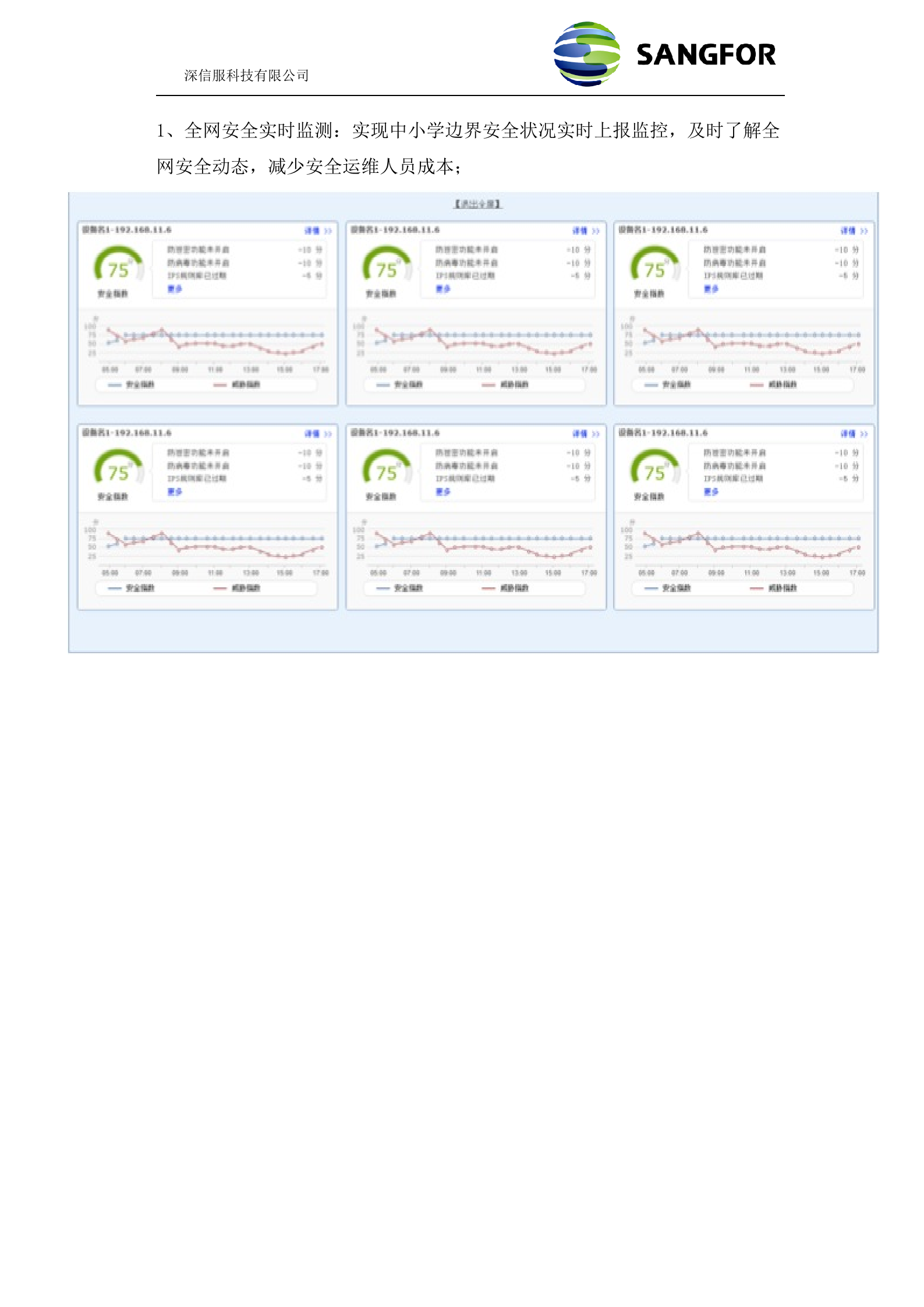
Task: Click the SANGFOR globe logo
Action: click(586, 54)
